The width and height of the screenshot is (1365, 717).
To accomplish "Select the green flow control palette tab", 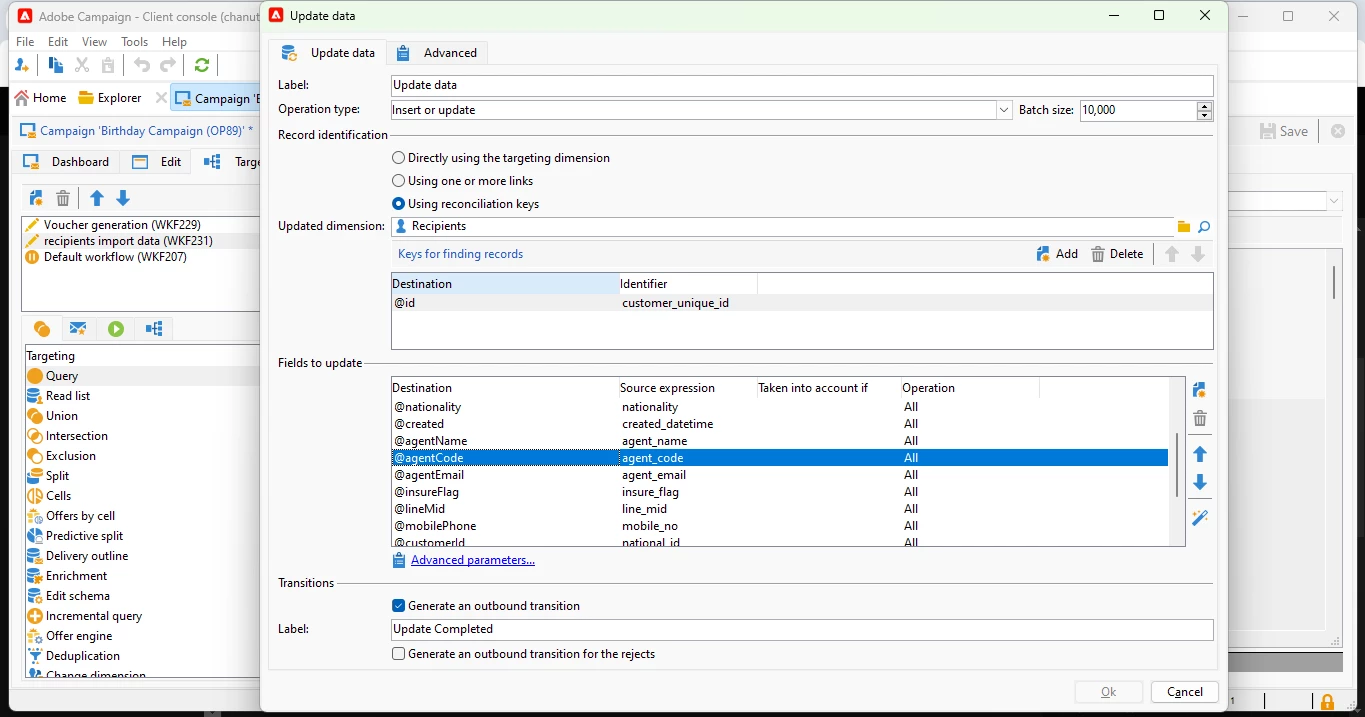I will 116,328.
